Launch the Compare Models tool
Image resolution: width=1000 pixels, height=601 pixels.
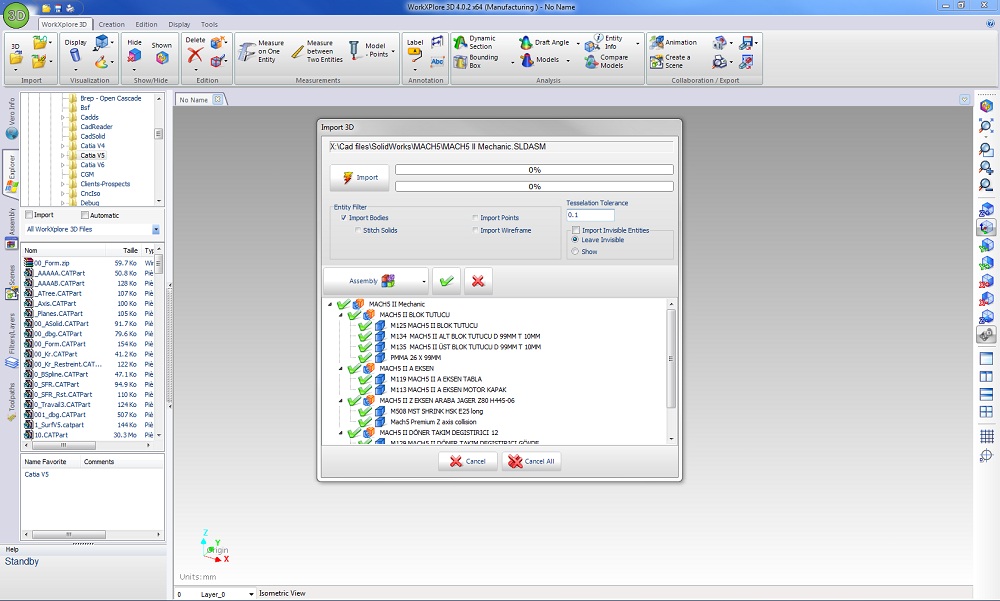click(606, 61)
